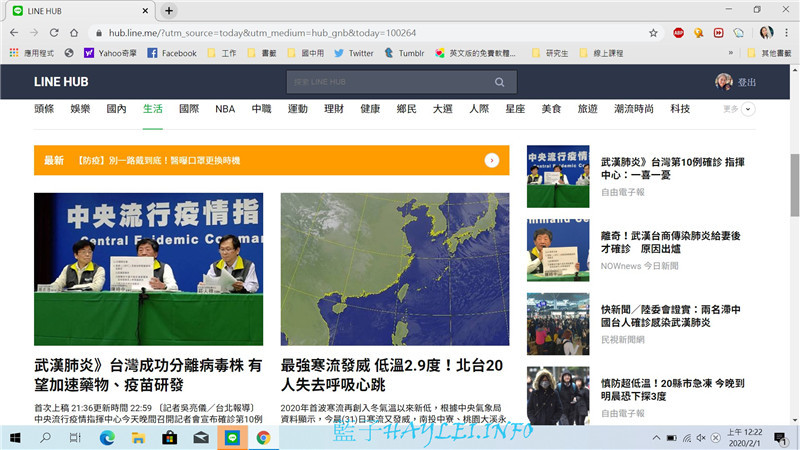
Task: Open the 研究生 bookmark folder
Action: (x=549, y=53)
